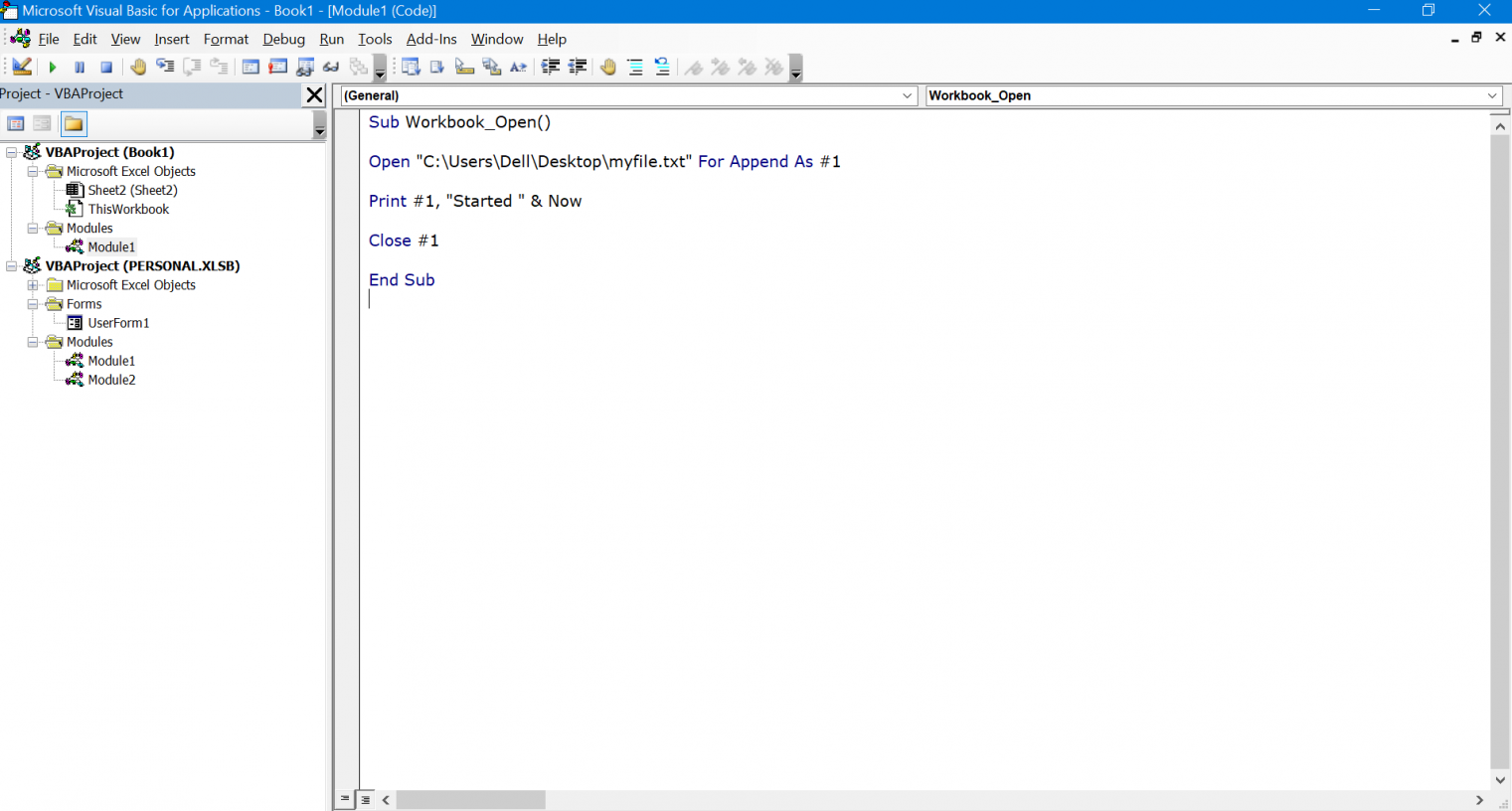Collapse VBAProject (Book1) tree node
Viewport: 1512px width, 811px height.
click(x=12, y=152)
